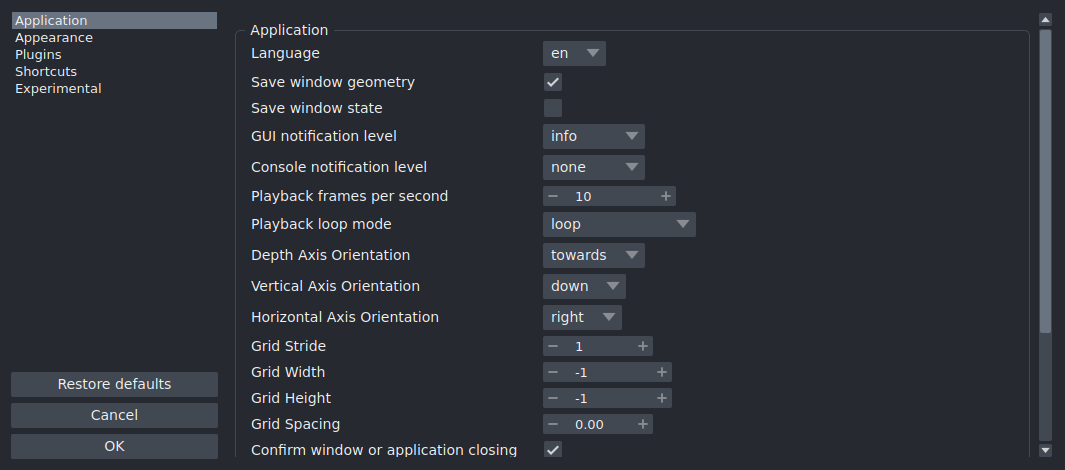Open the Language dropdown

click(574, 53)
